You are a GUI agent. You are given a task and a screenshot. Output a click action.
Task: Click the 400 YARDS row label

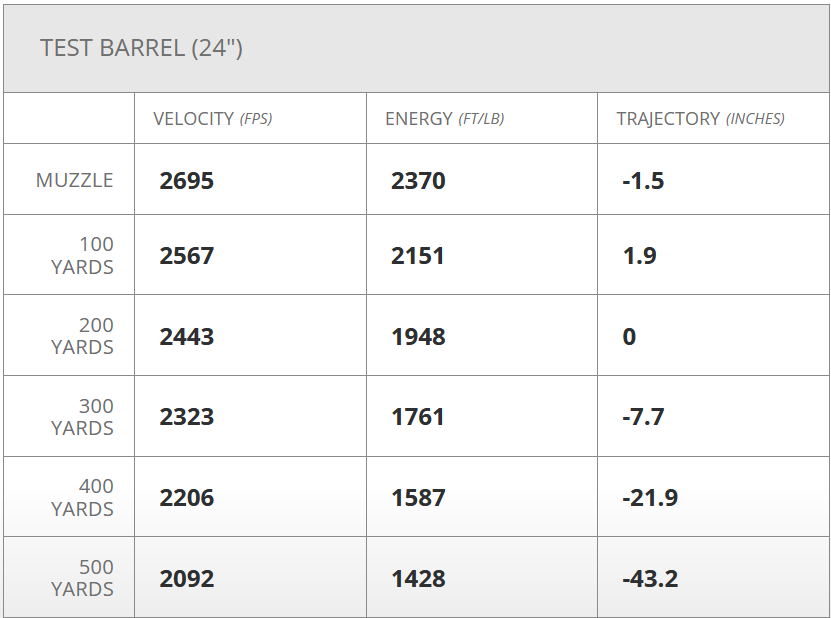click(x=82, y=497)
